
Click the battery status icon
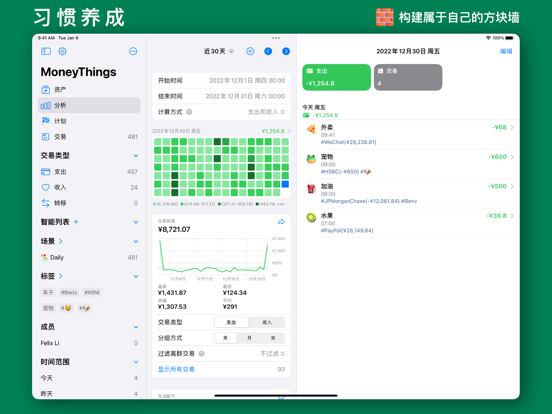[x=509, y=38]
